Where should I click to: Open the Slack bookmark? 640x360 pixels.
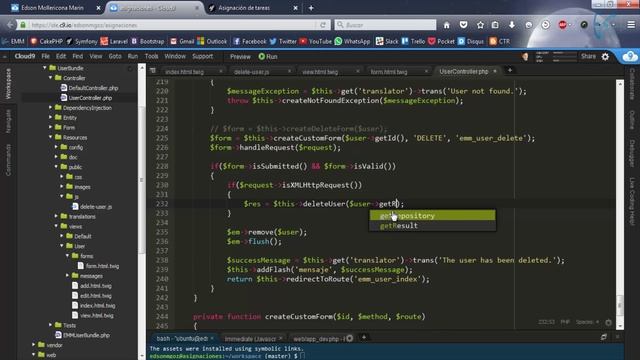pos(387,41)
